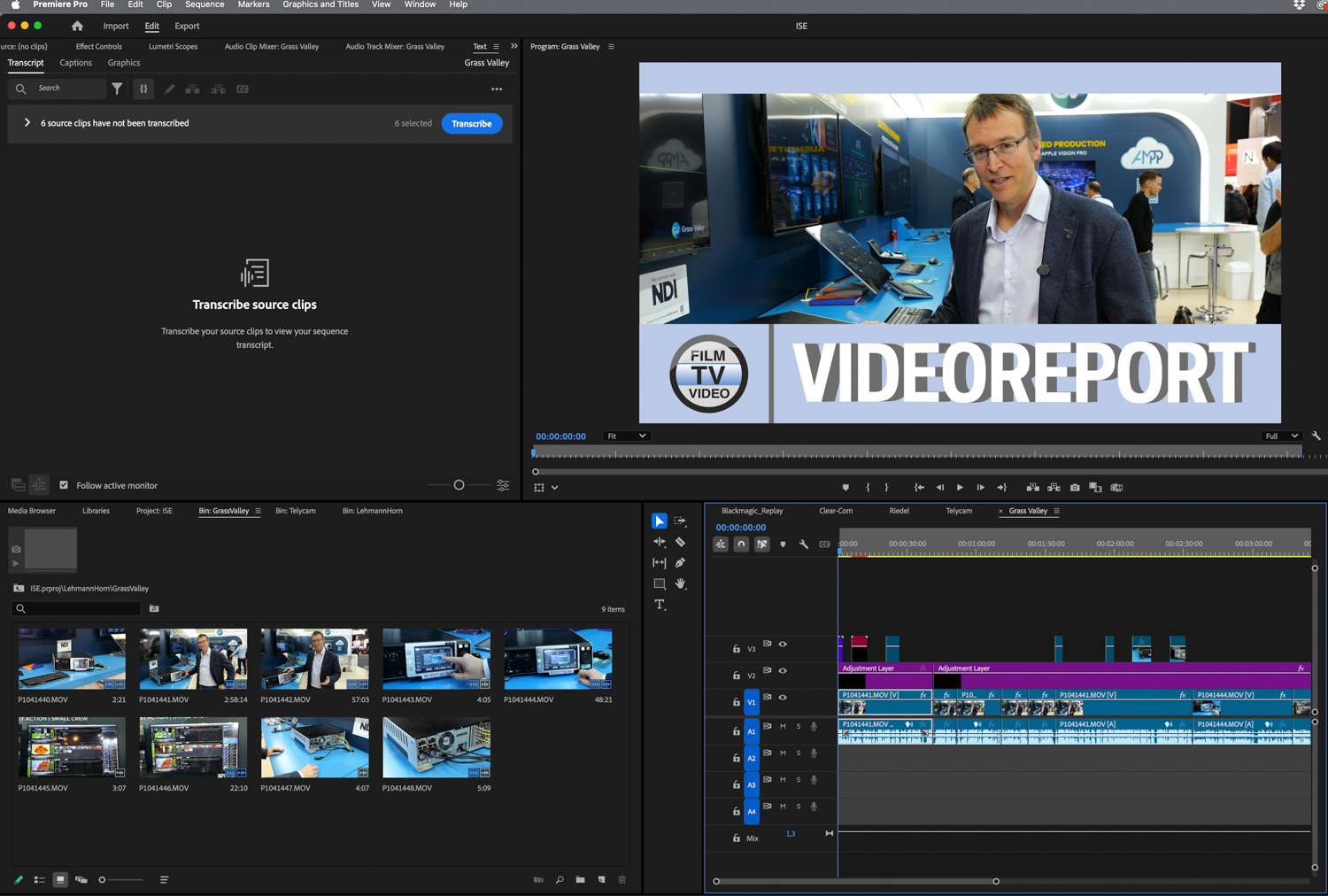Screen dimensions: 1328x896
Task: Toggle closed captions track display in timeline
Action: (x=824, y=545)
